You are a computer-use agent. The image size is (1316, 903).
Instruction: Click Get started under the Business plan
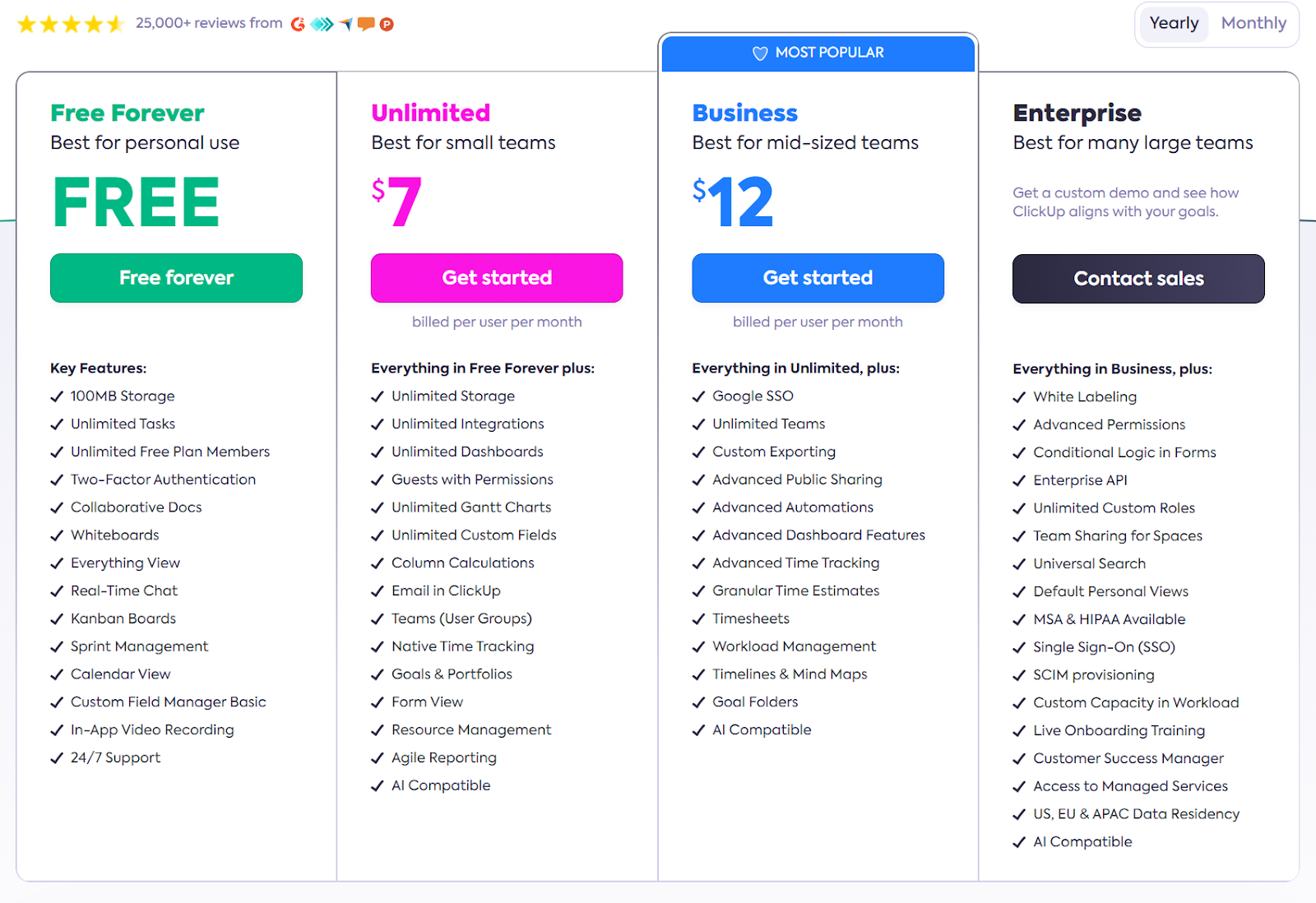click(x=818, y=278)
